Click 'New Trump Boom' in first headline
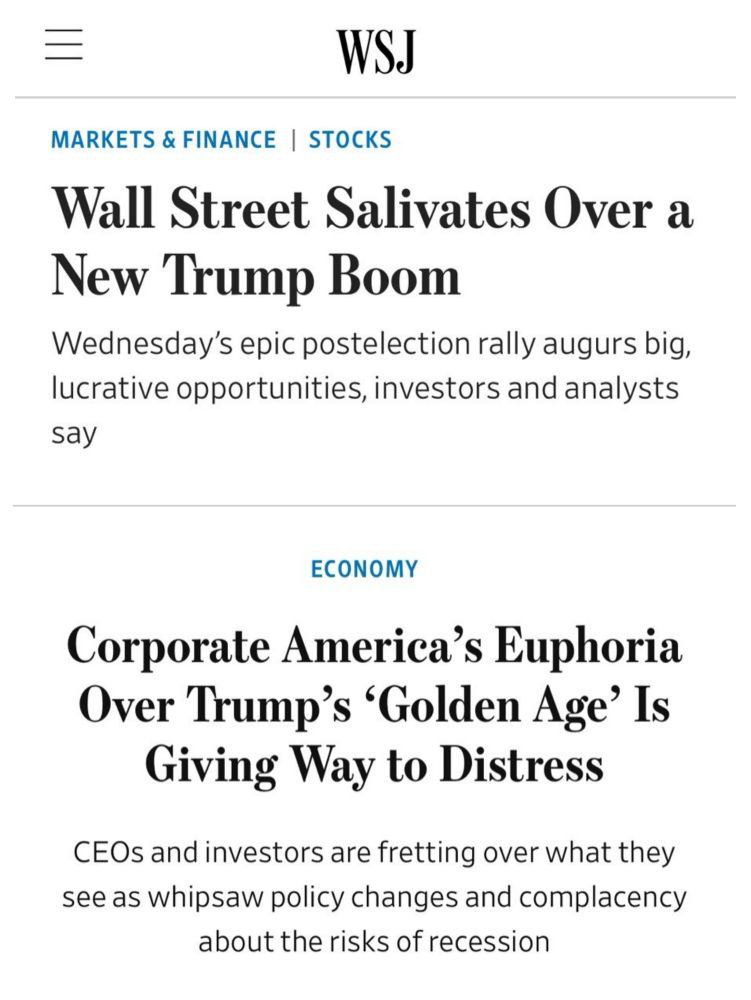 (x=256, y=274)
